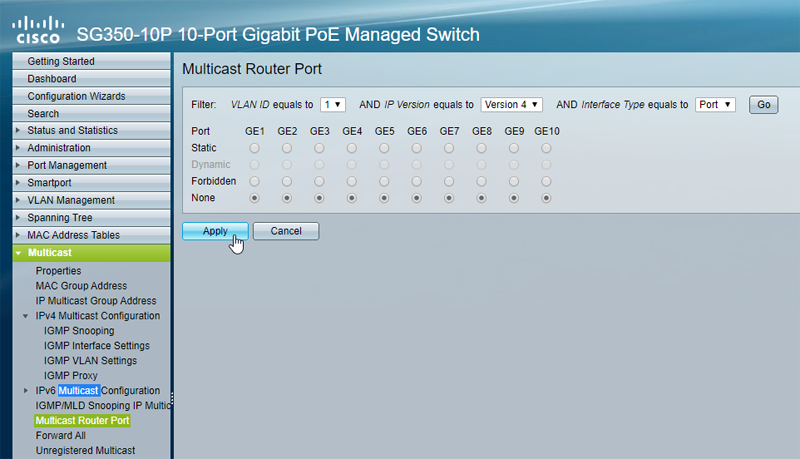Open Search menu item
Image resolution: width=800 pixels, height=459 pixels.
coord(91,113)
